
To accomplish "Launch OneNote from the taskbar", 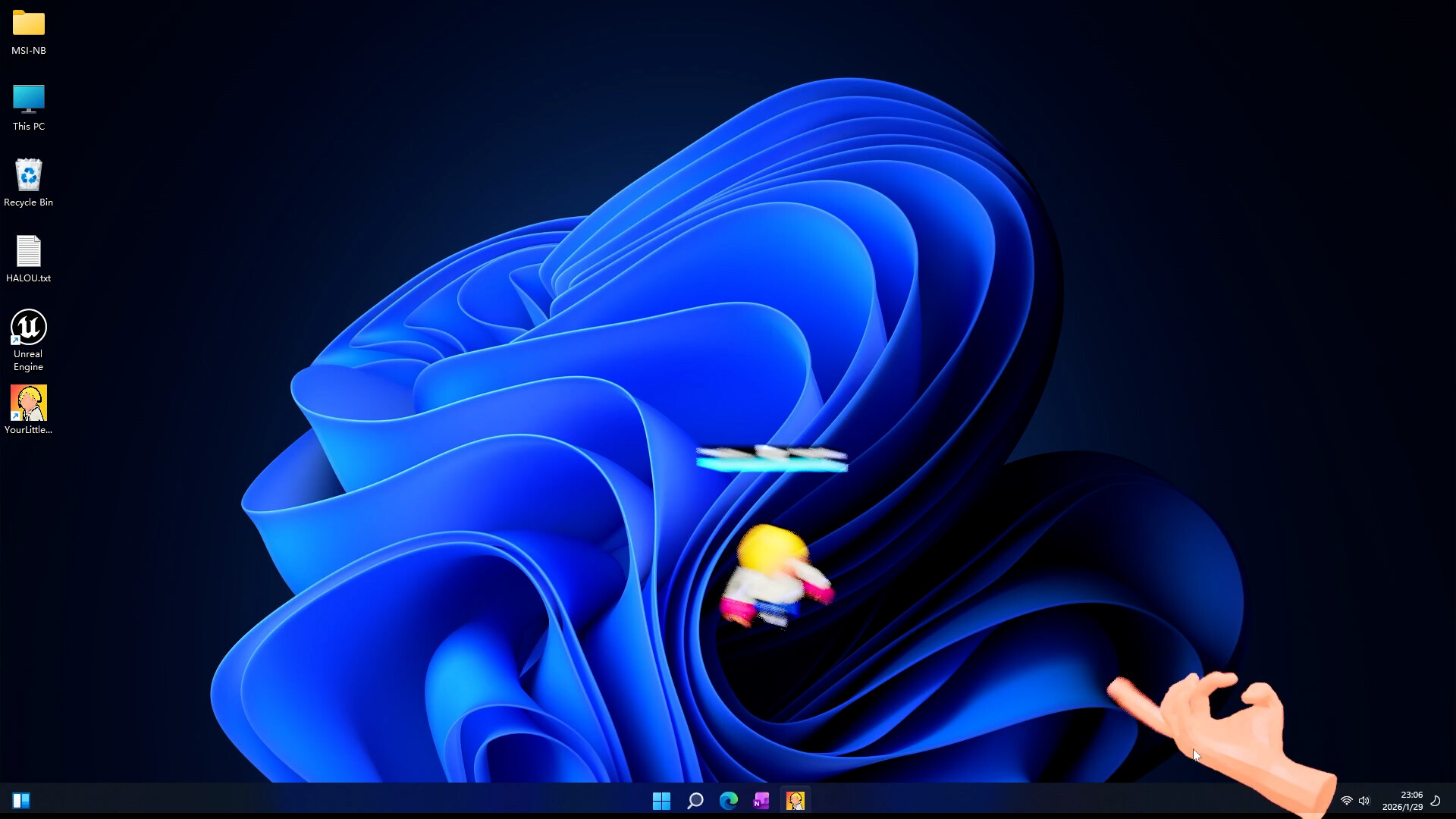I will 761,801.
